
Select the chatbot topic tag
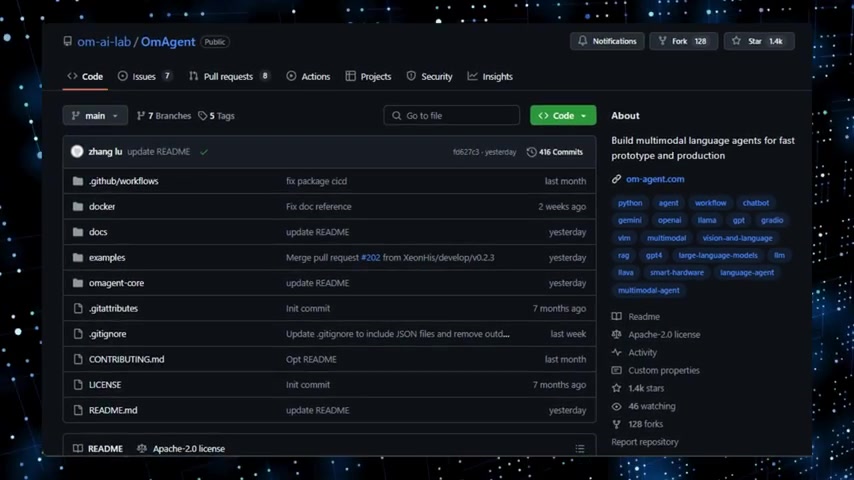click(x=756, y=203)
